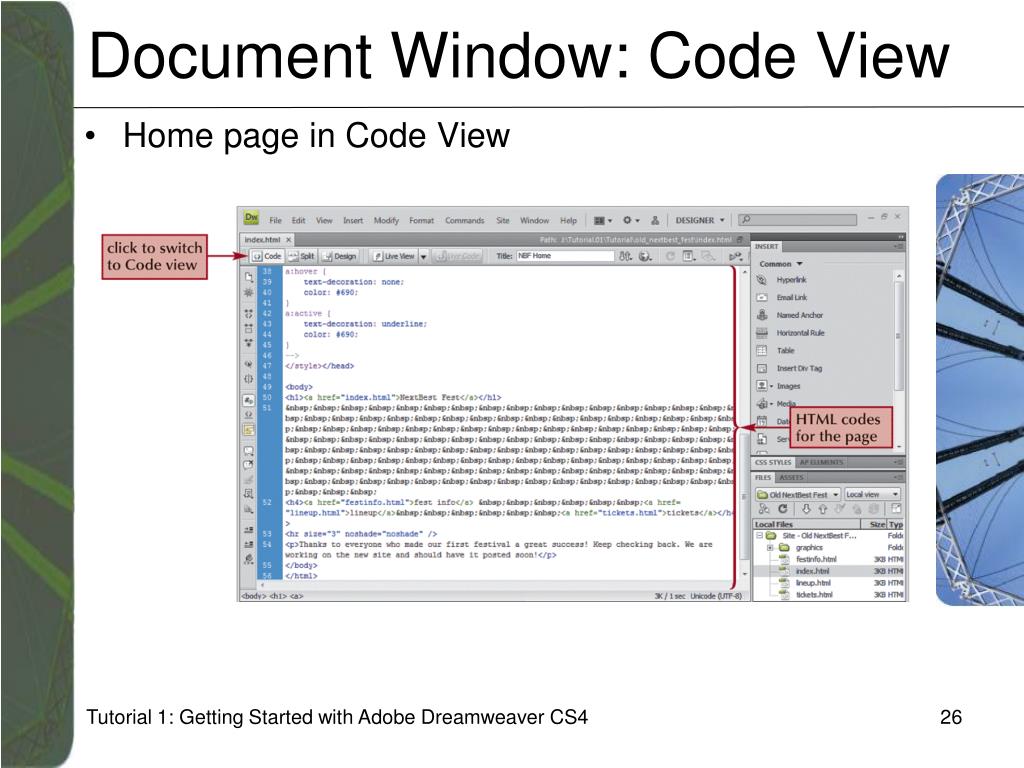Open the Insert menu
1024x768 pixels.
(x=353, y=221)
